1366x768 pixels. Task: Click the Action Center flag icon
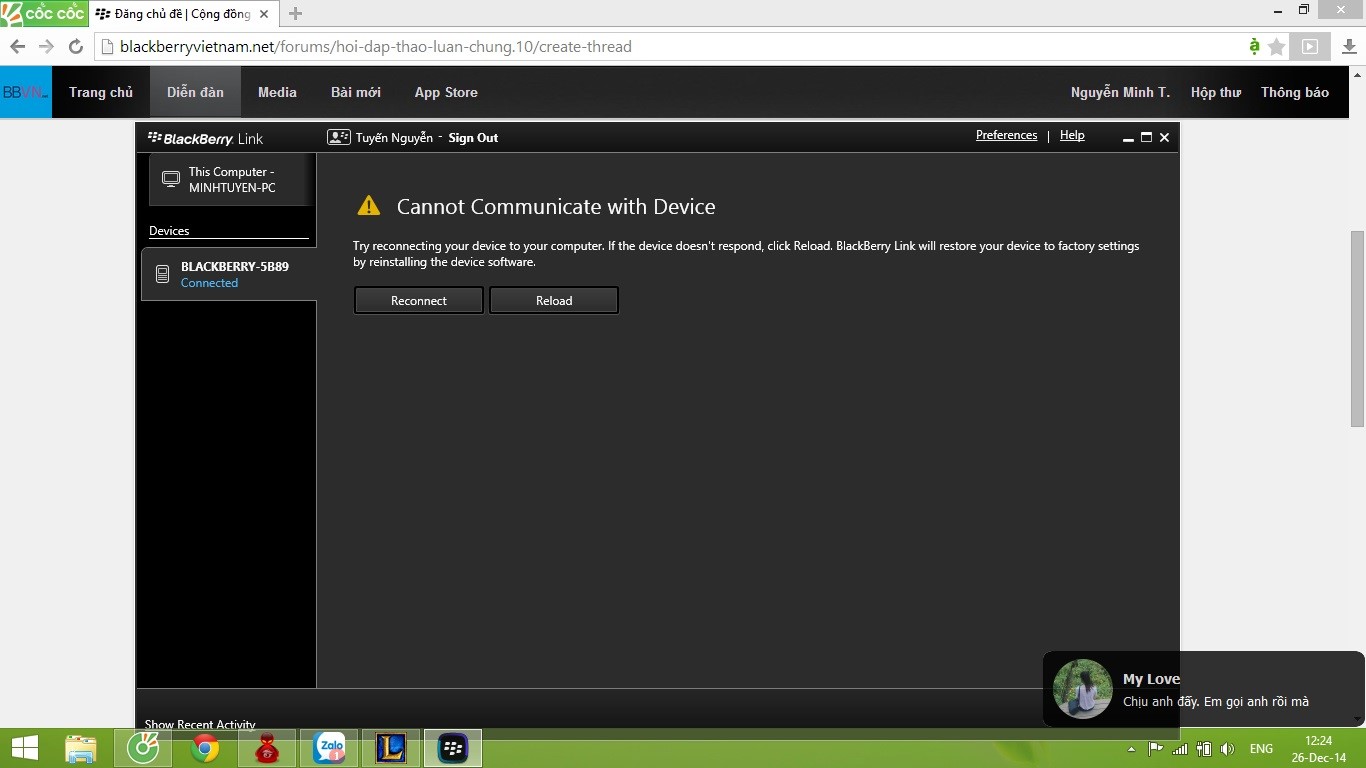click(1155, 748)
